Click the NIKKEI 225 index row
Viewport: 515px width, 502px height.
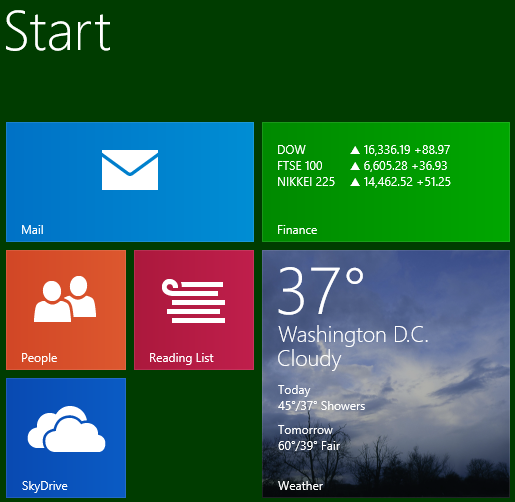point(364,182)
